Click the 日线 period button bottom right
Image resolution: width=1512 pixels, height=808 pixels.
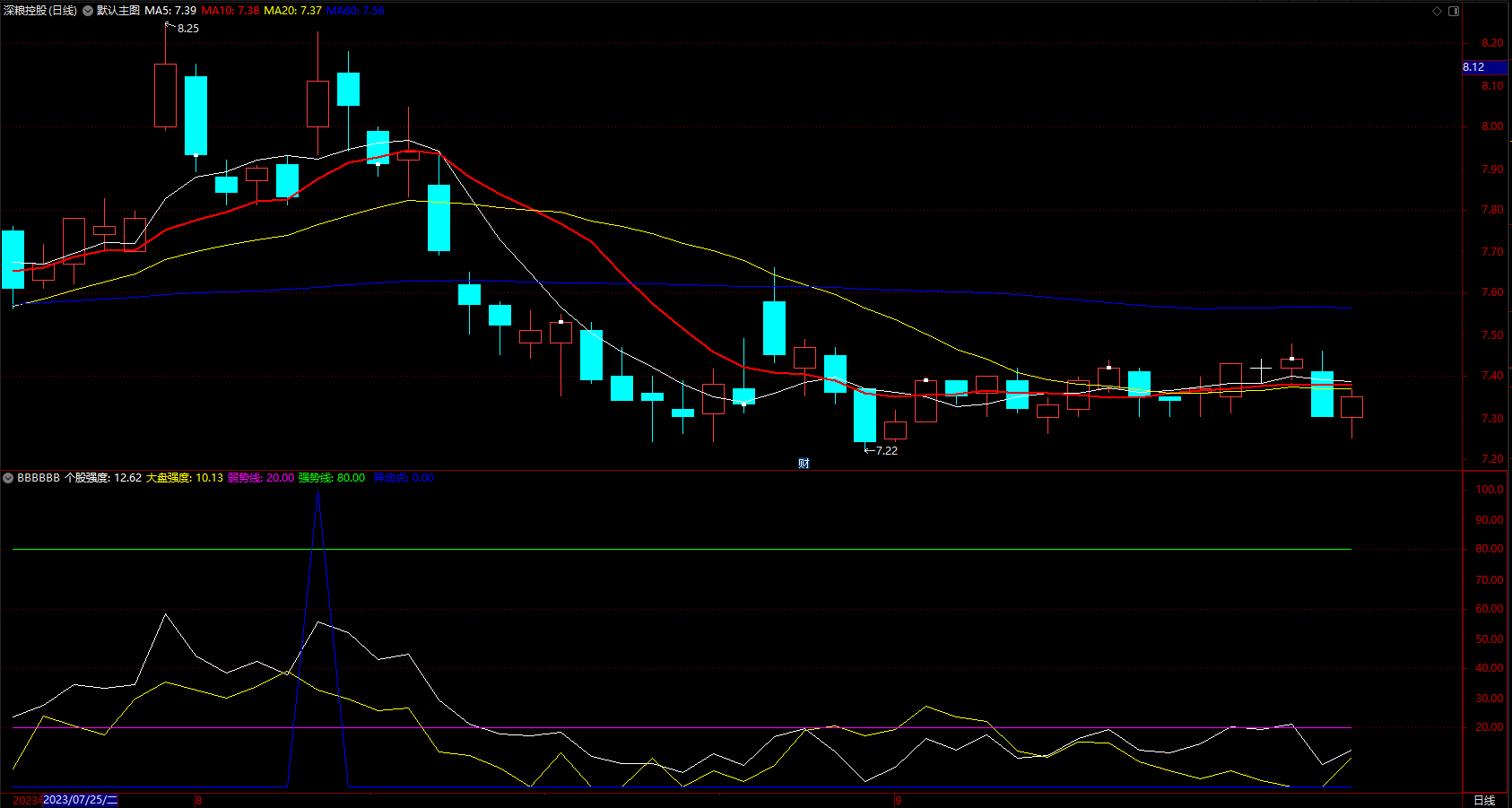[1484, 800]
